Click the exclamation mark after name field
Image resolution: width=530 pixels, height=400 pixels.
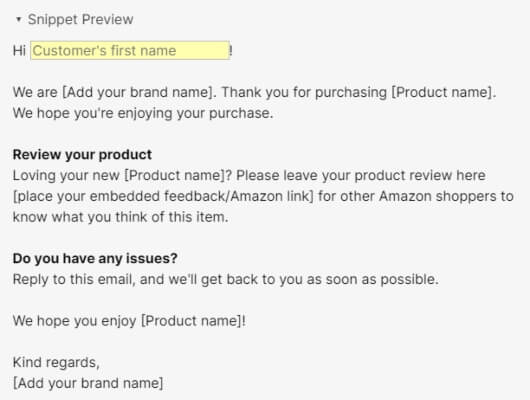(231, 51)
